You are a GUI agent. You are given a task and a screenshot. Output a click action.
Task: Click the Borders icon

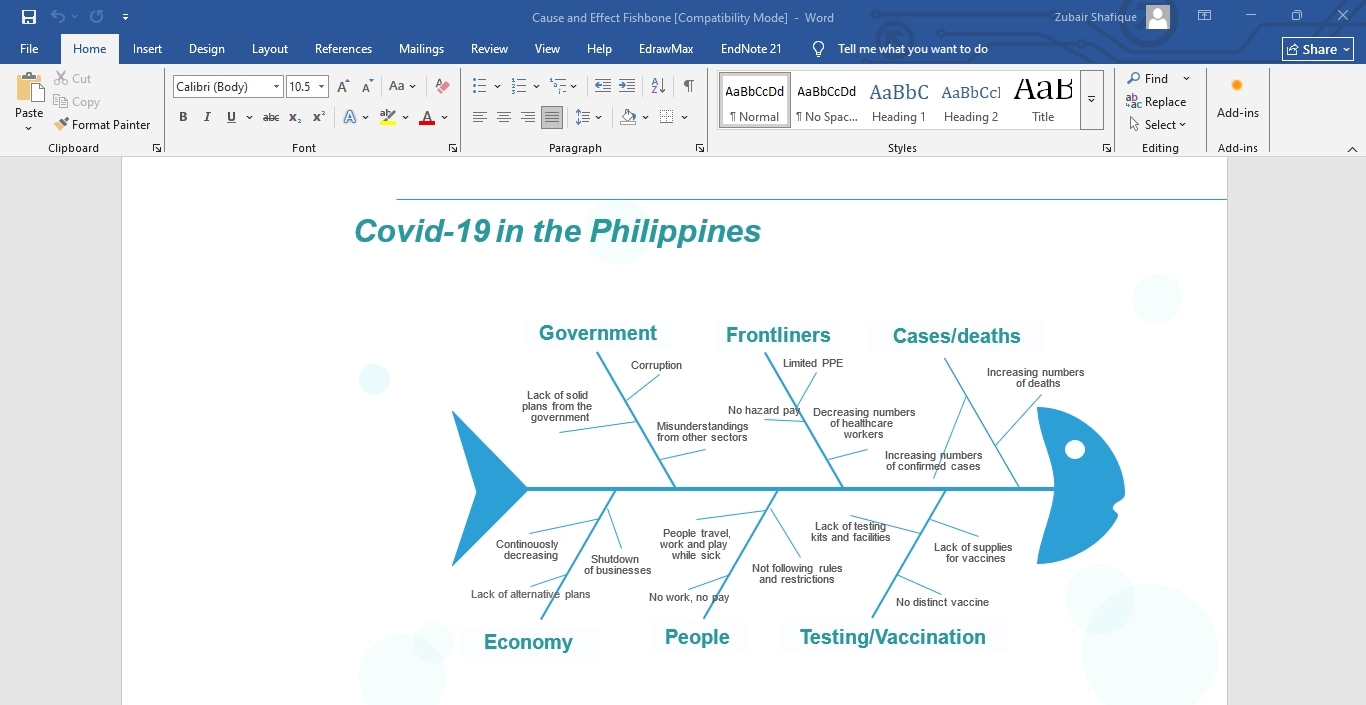click(667, 117)
